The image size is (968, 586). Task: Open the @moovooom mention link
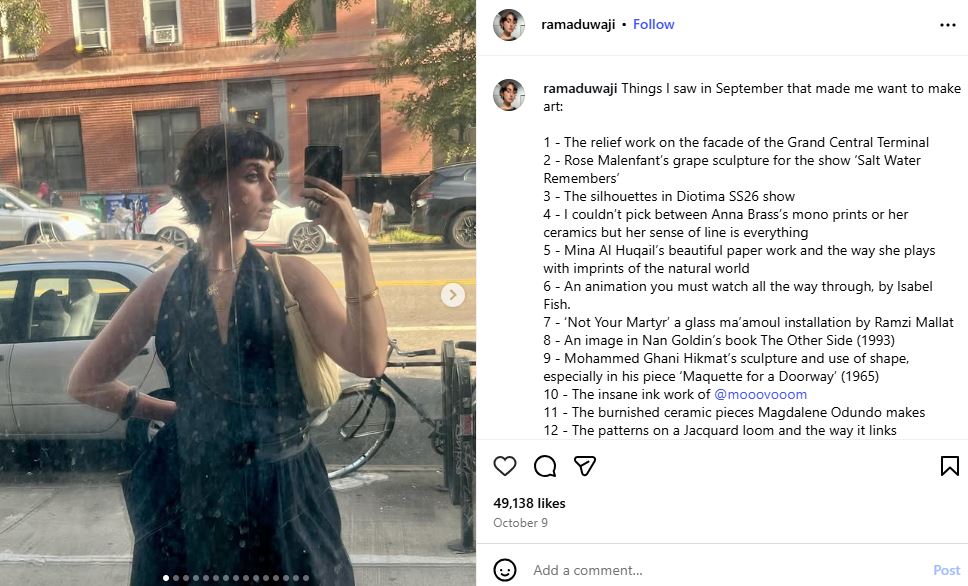click(760, 394)
